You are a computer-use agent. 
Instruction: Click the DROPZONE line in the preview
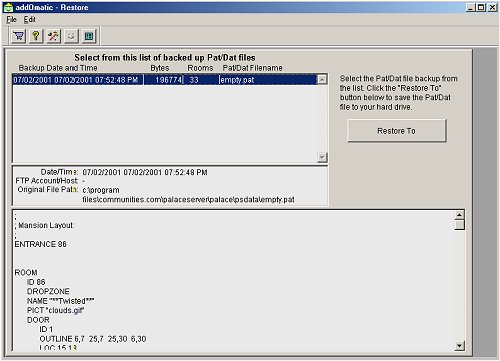(x=48, y=291)
